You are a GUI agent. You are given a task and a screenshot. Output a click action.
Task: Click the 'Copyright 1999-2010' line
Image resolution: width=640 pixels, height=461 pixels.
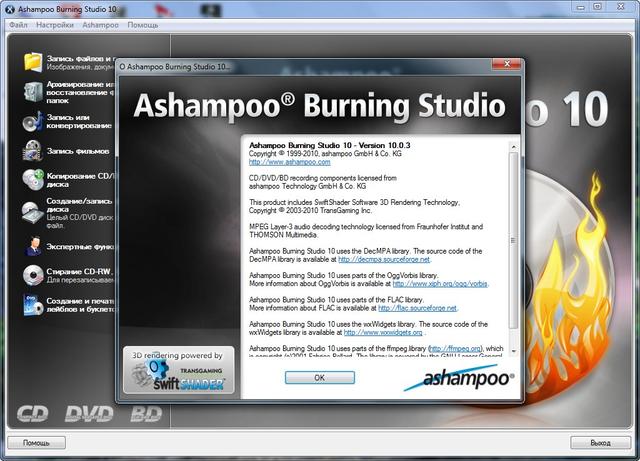click(x=325, y=154)
